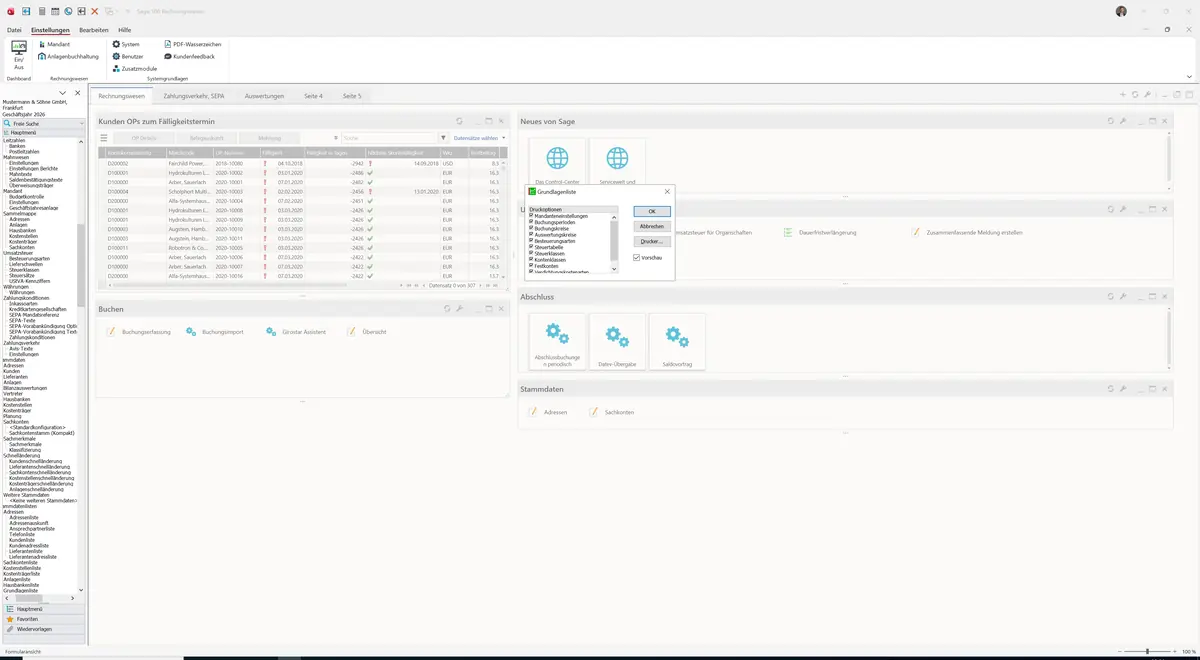Open Benutzer settings in the ribbon
The width and height of the screenshot is (1200, 660).
[x=128, y=57]
